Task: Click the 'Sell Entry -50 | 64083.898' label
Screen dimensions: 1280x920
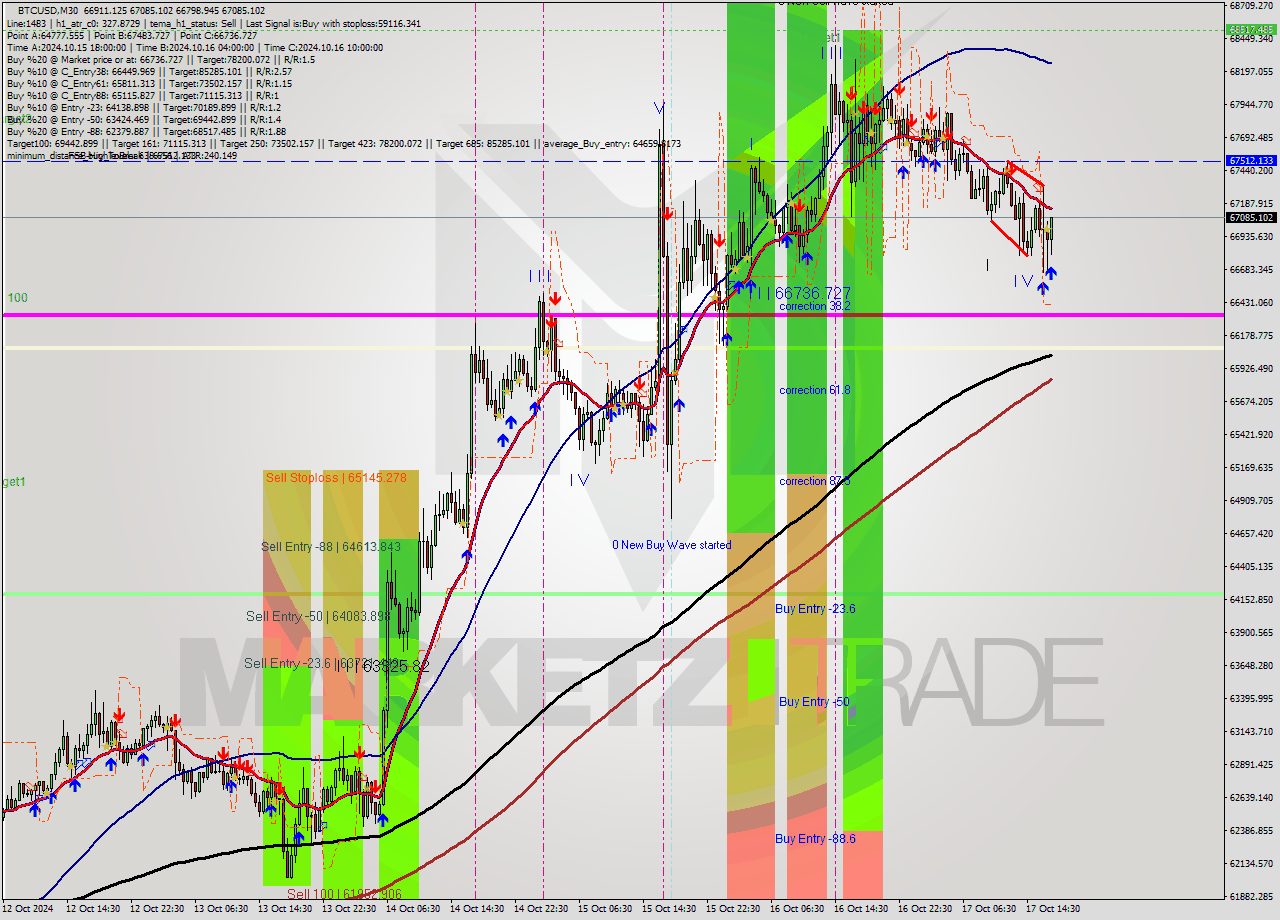Action: (318, 616)
